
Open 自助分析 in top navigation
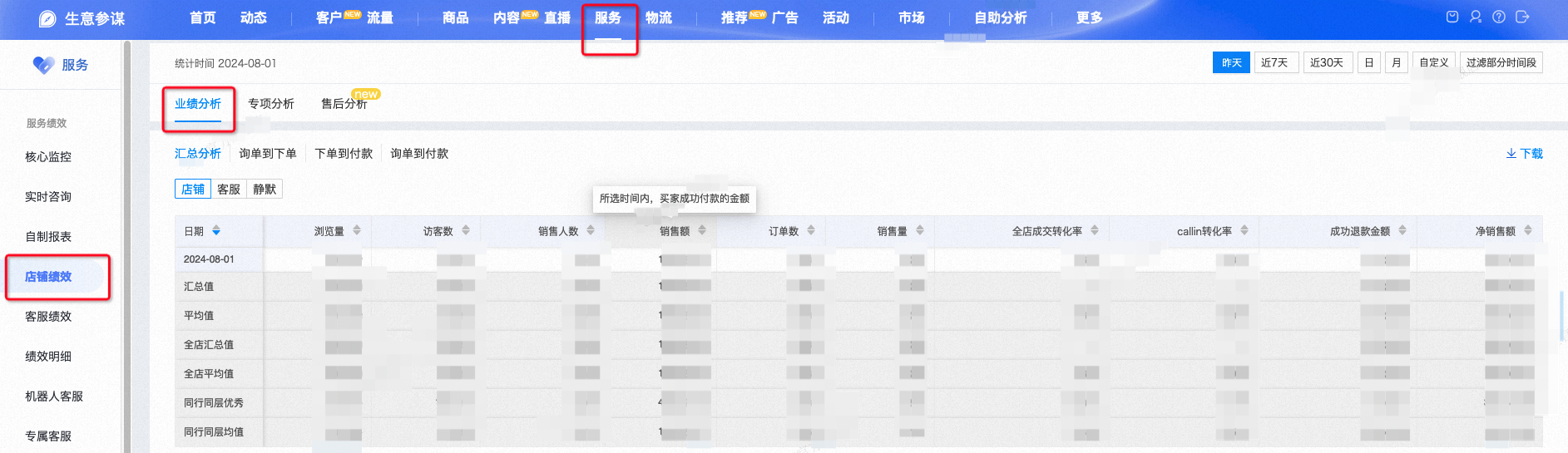[1001, 17]
